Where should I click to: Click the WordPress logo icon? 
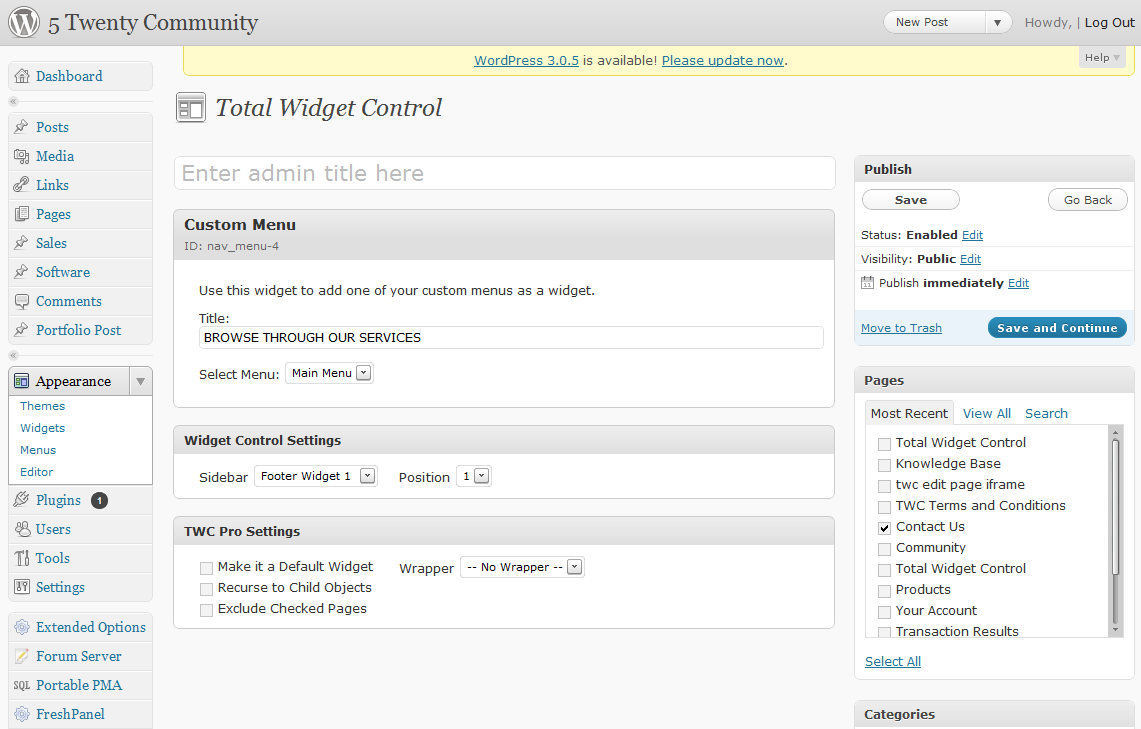[24, 22]
